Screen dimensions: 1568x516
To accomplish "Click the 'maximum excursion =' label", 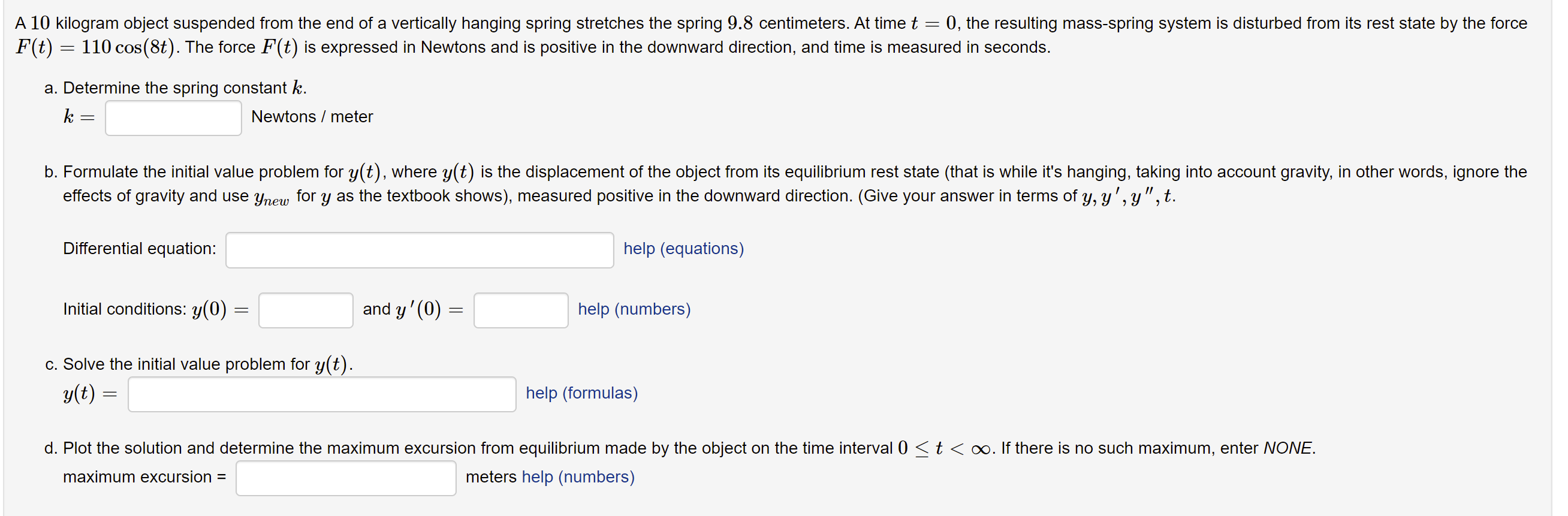I will (144, 478).
